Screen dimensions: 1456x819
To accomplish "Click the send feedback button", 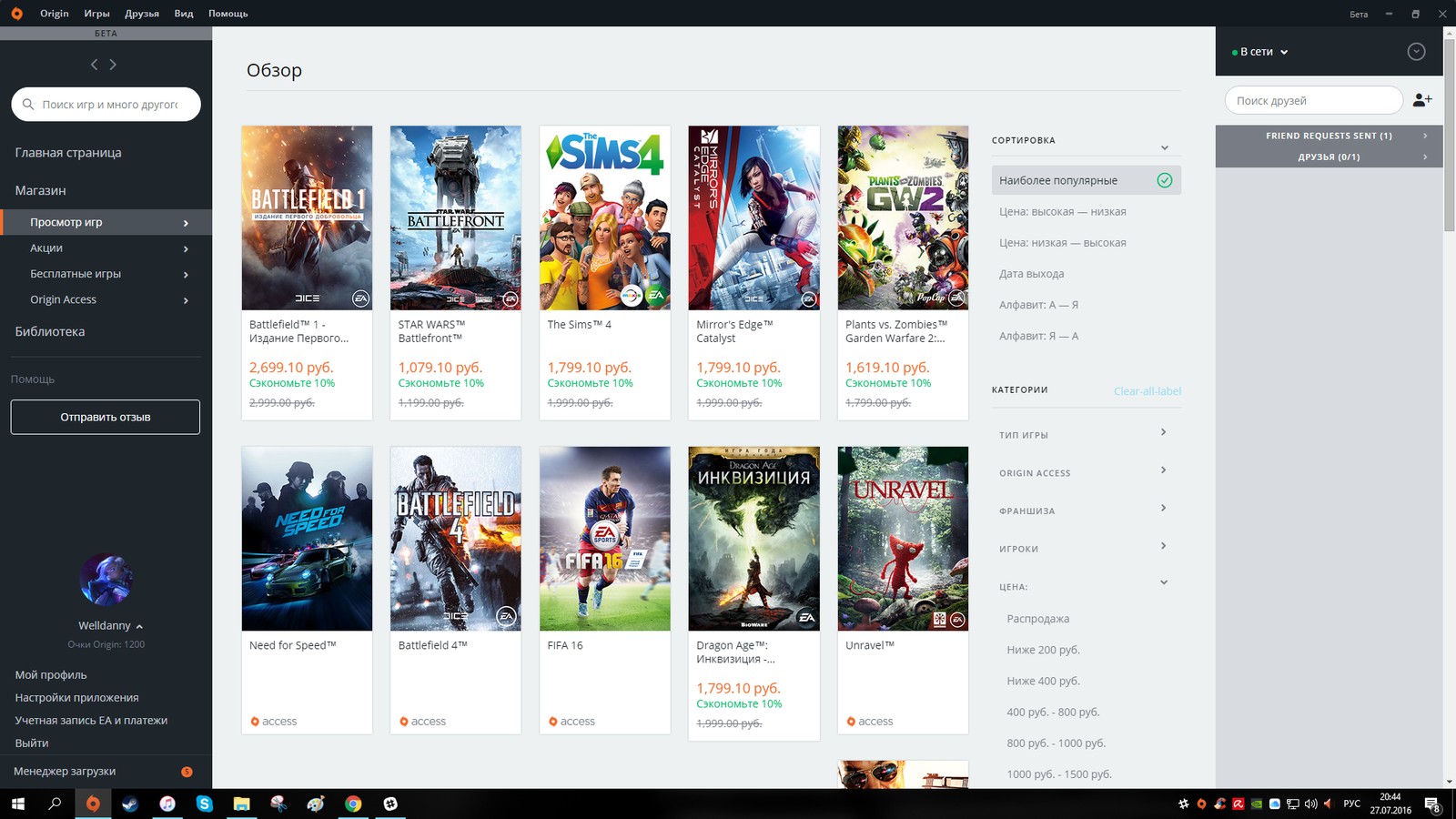I will tap(106, 417).
